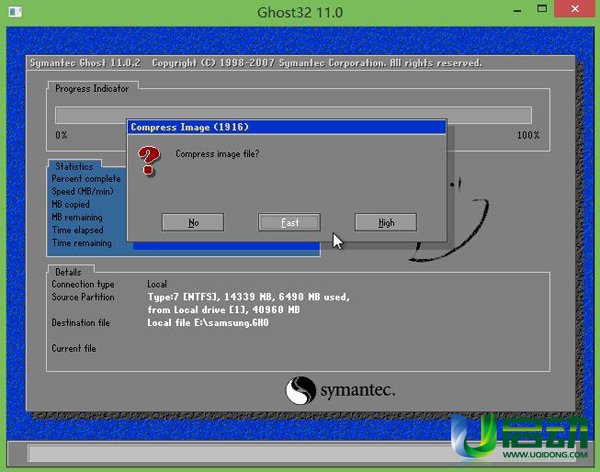Click the Progress Indicator bar
Screen dimensions: 600x472
[x=293, y=115]
